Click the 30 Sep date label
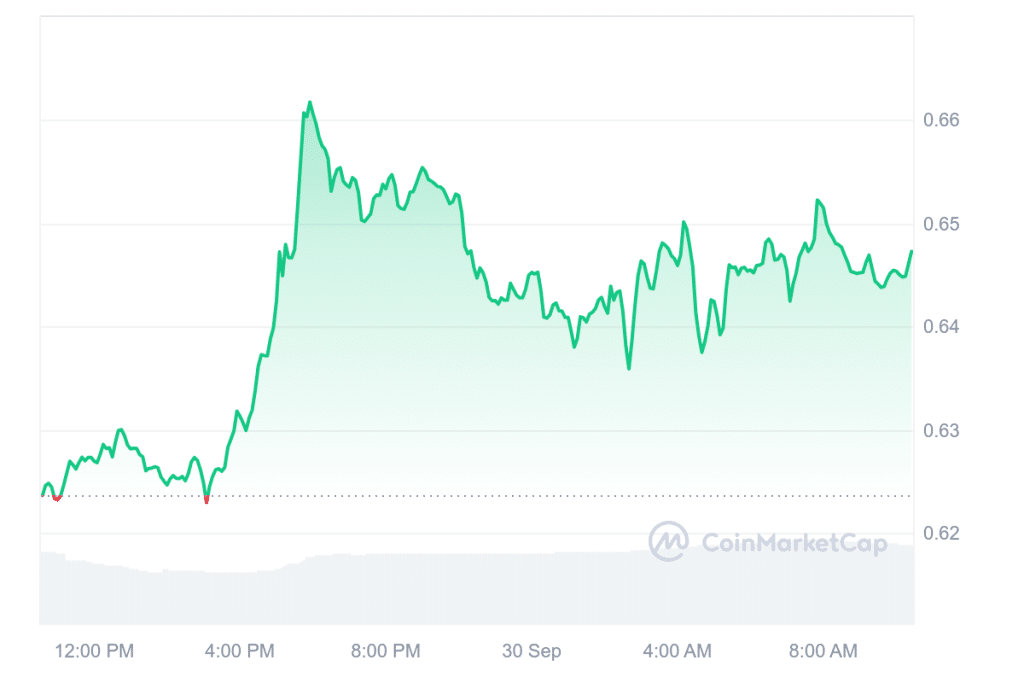Screen dimensions: 1024x683 pyautogui.click(x=531, y=651)
